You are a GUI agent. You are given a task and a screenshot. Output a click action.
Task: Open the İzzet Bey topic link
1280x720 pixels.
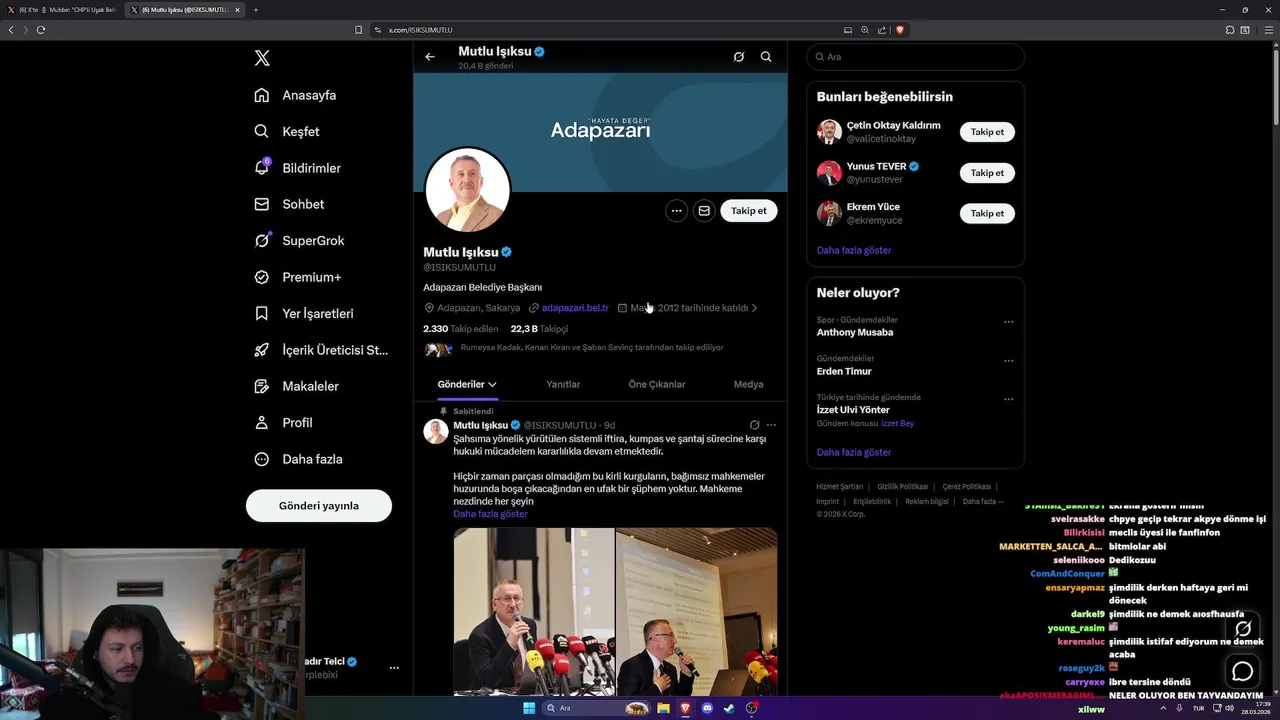pos(897,424)
